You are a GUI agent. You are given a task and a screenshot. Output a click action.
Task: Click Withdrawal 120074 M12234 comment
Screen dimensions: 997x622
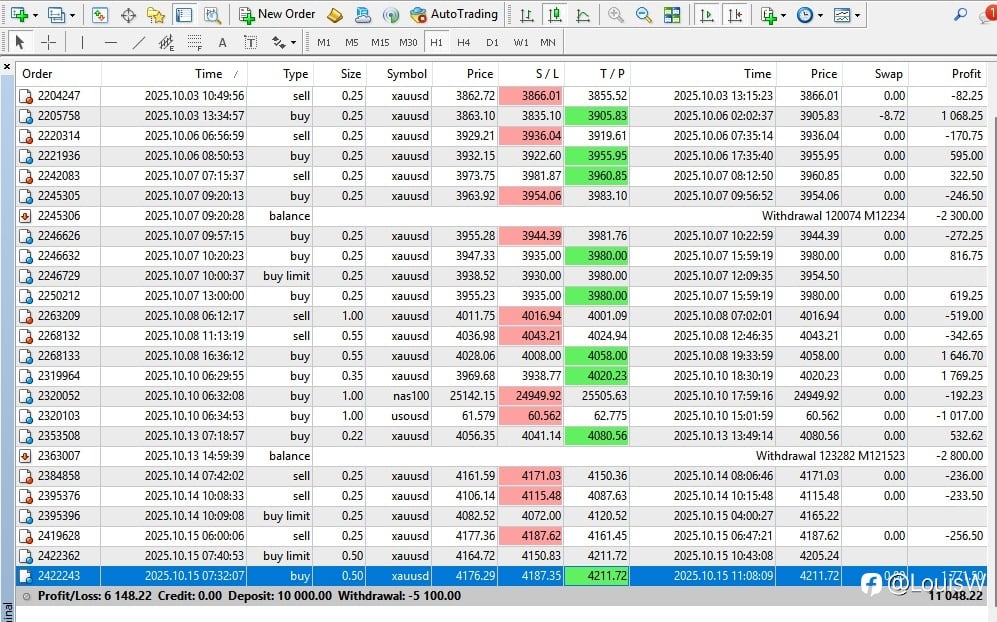pyautogui.click(x=833, y=216)
